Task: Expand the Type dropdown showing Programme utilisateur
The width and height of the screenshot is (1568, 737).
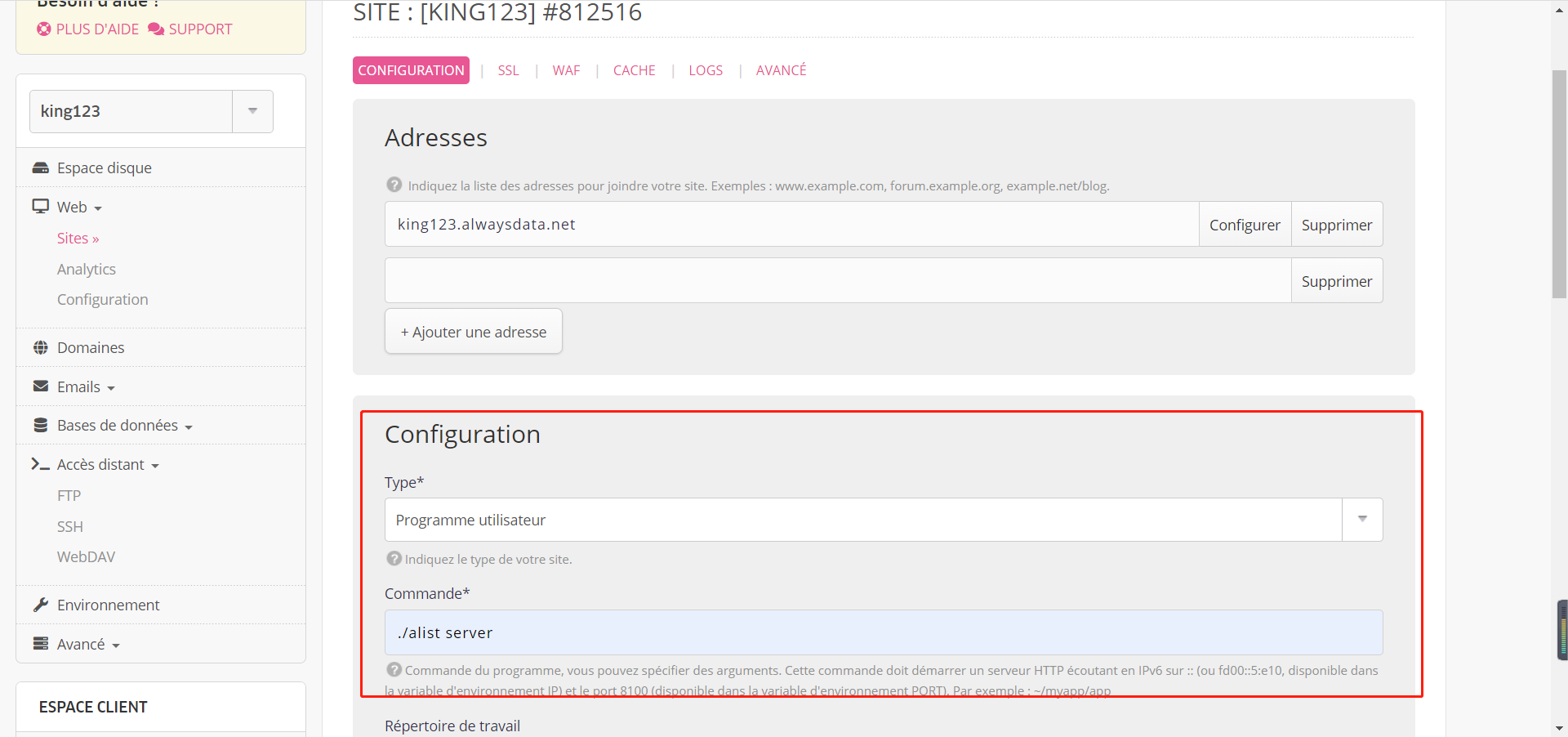Action: [1361, 520]
